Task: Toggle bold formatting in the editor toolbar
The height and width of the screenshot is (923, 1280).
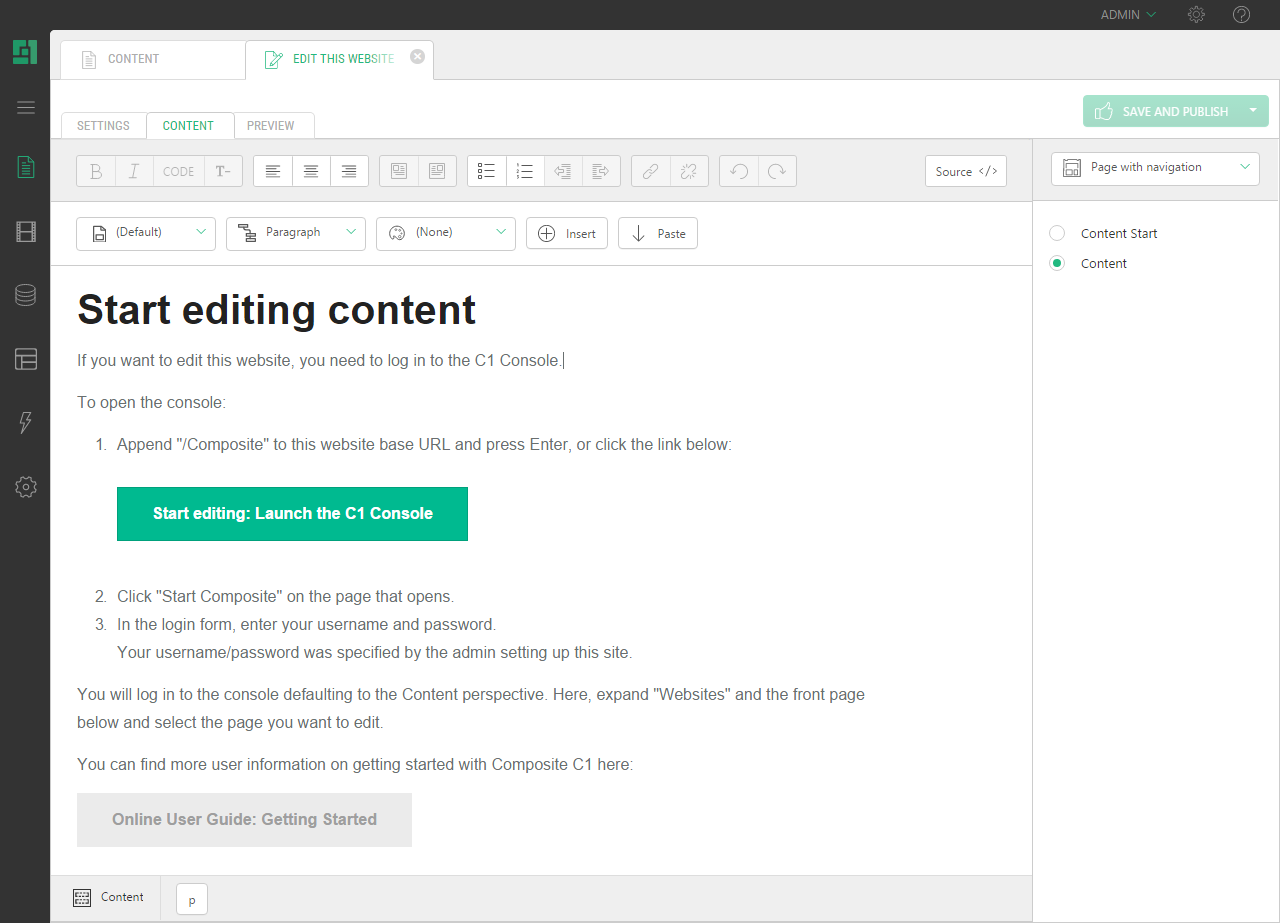Action: pyautogui.click(x=96, y=171)
